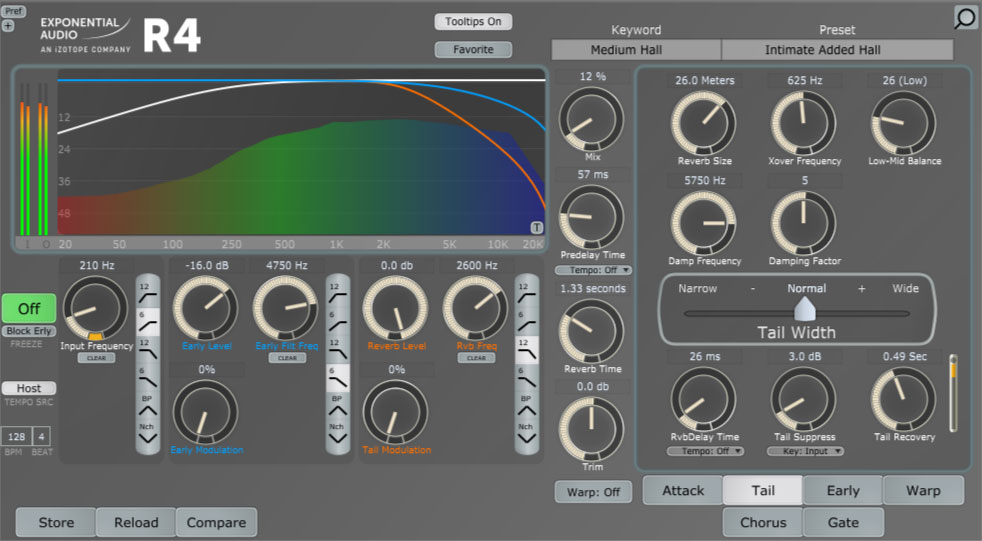Viewport: 982px width, 541px height.
Task: Switch to the Early tab
Action: (x=843, y=490)
